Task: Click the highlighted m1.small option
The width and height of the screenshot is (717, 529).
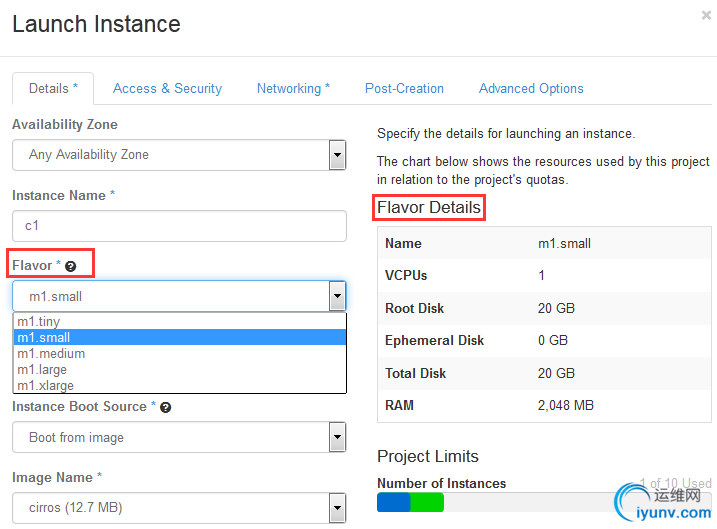Action: click(43, 337)
